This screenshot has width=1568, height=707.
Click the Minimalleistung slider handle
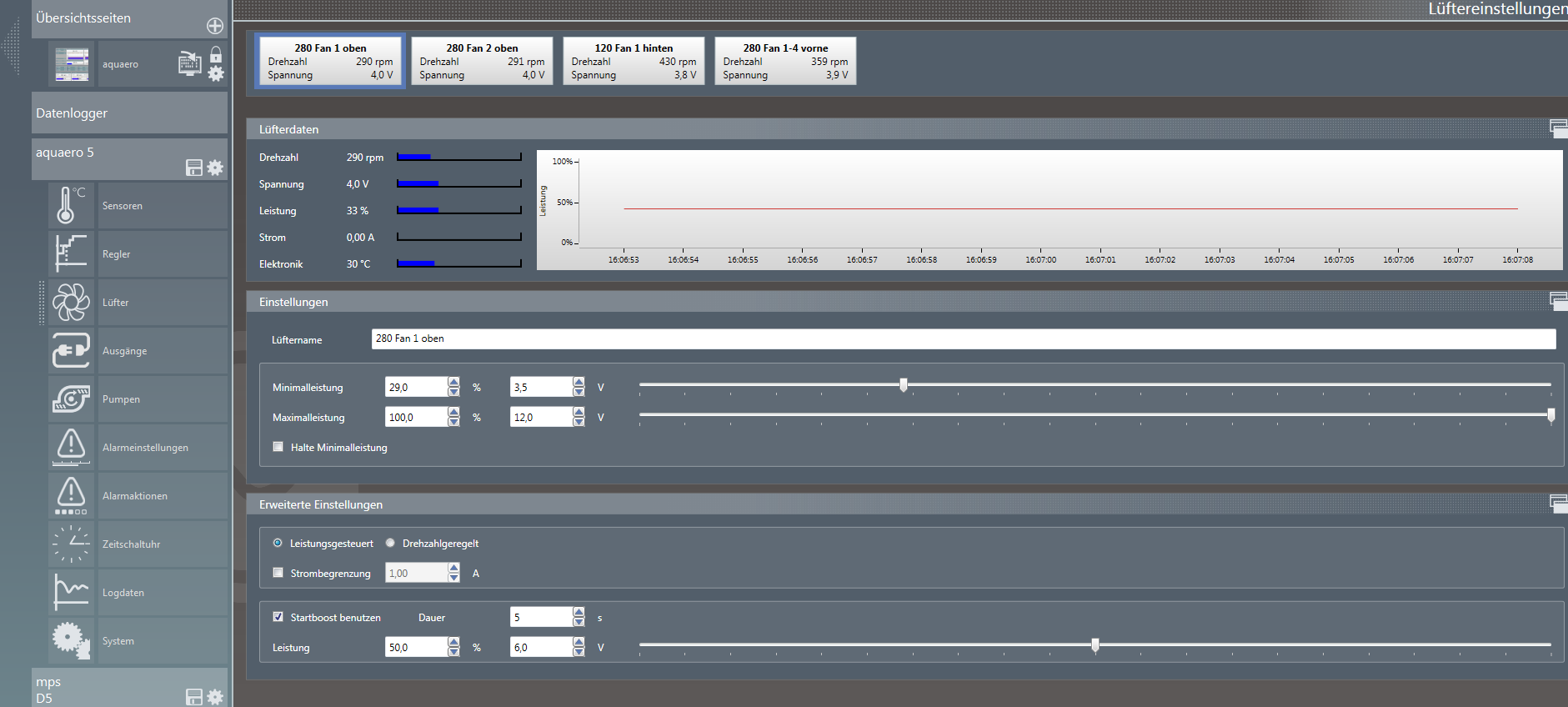pos(904,385)
